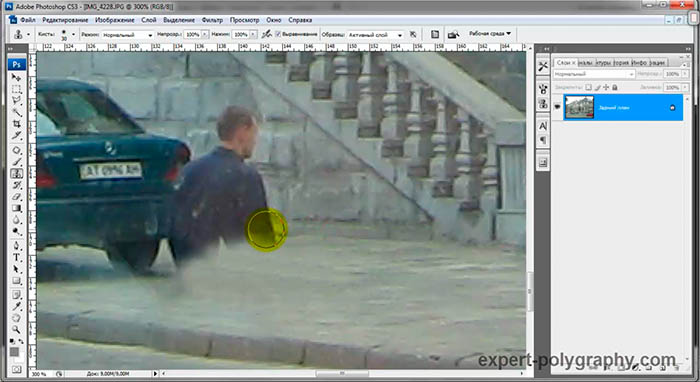700x382 pixels.
Task: Hide the Задний план layer eye
Action: 557,107
